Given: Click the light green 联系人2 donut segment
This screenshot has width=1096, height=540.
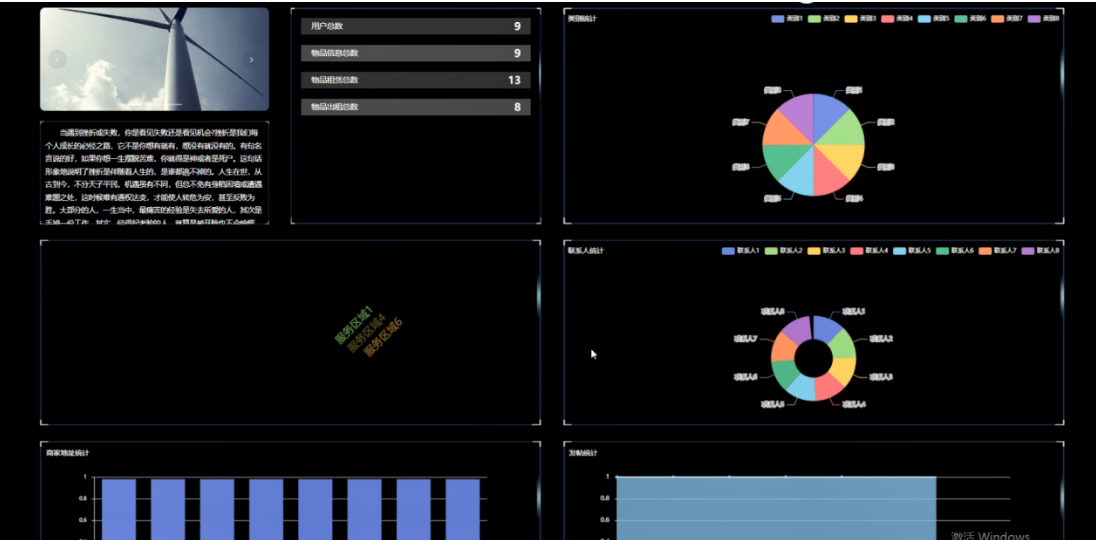Looking at the screenshot, I should 843,345.
